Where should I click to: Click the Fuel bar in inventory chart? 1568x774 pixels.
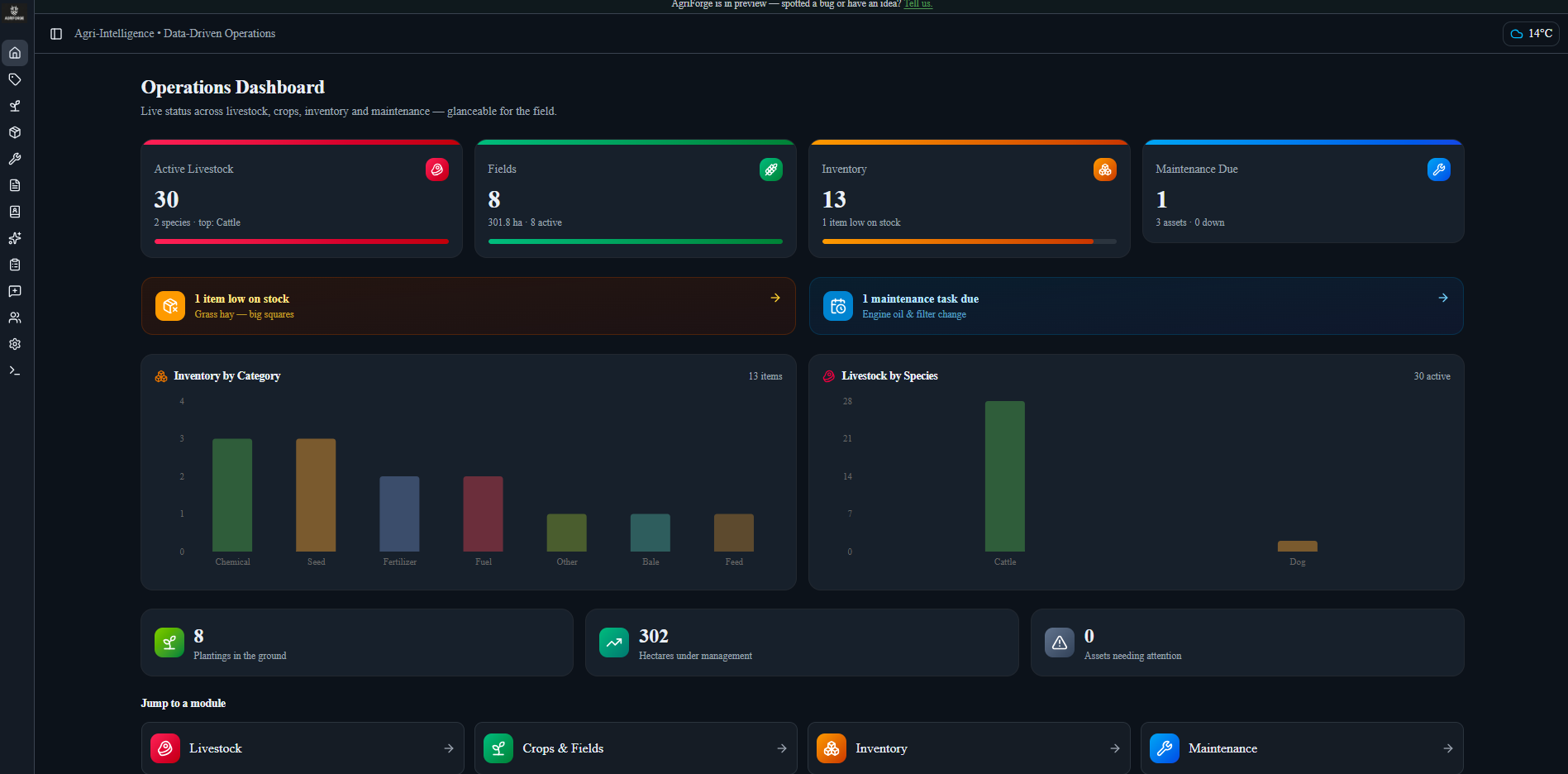pyautogui.click(x=483, y=514)
